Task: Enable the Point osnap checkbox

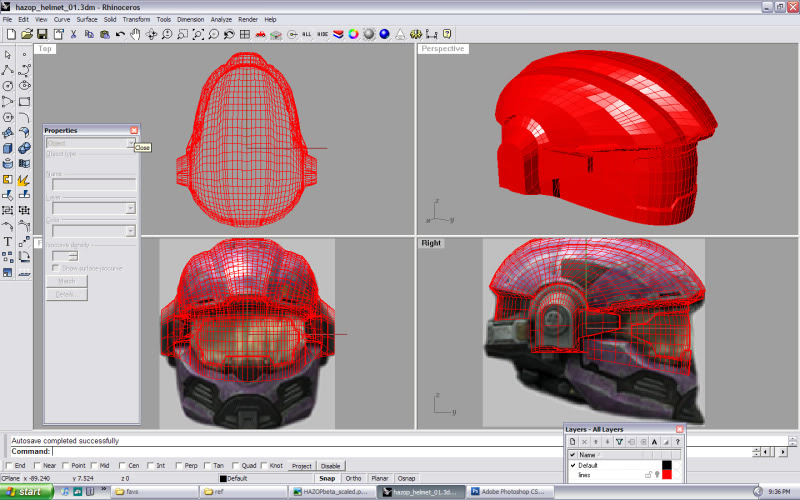Action: point(65,465)
